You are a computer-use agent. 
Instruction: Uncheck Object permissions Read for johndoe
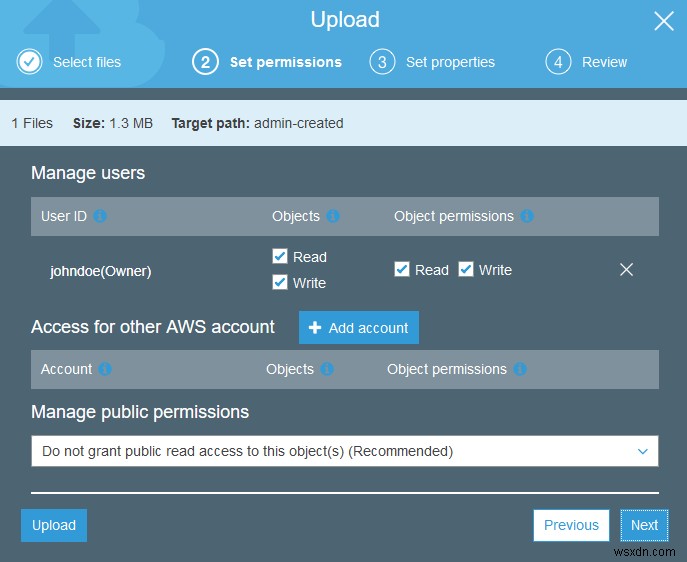[402, 269]
